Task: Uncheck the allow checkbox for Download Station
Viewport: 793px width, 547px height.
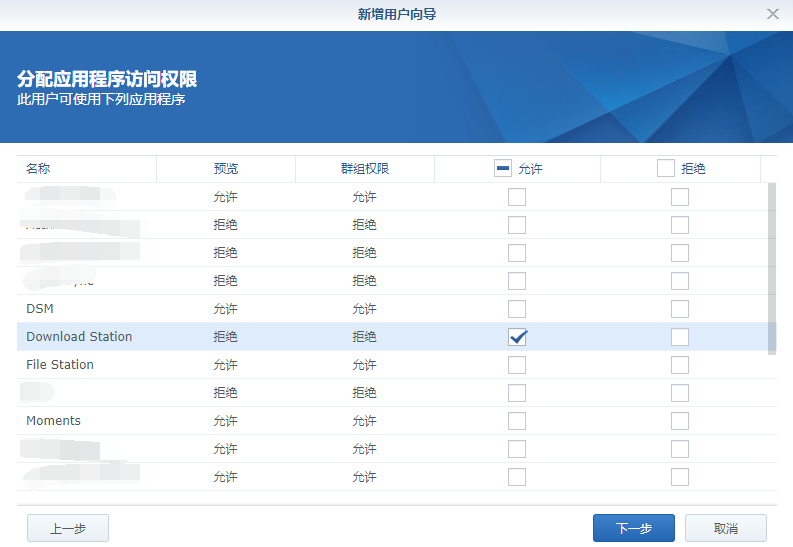Action: [517, 337]
